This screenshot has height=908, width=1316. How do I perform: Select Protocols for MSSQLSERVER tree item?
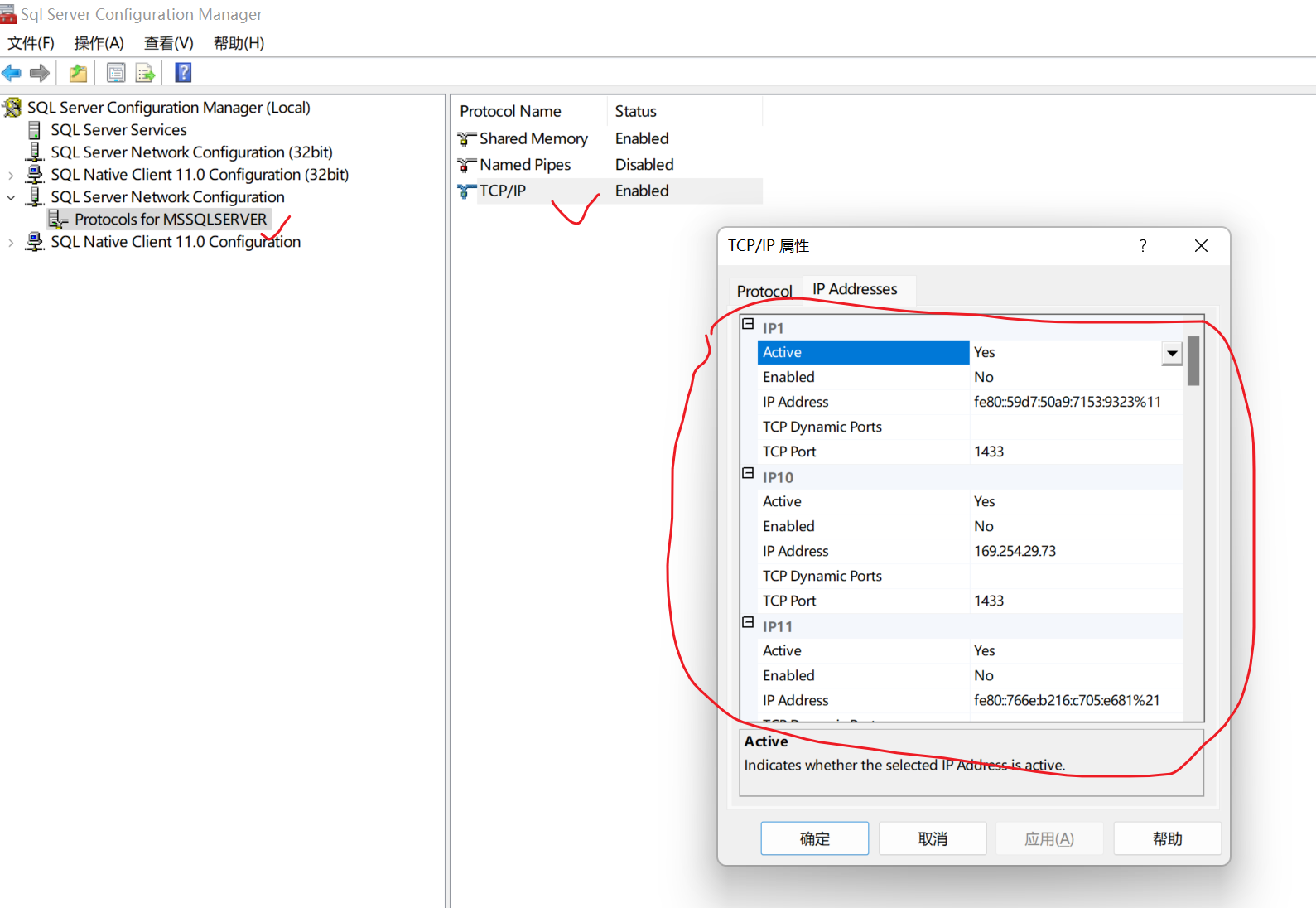[171, 220]
